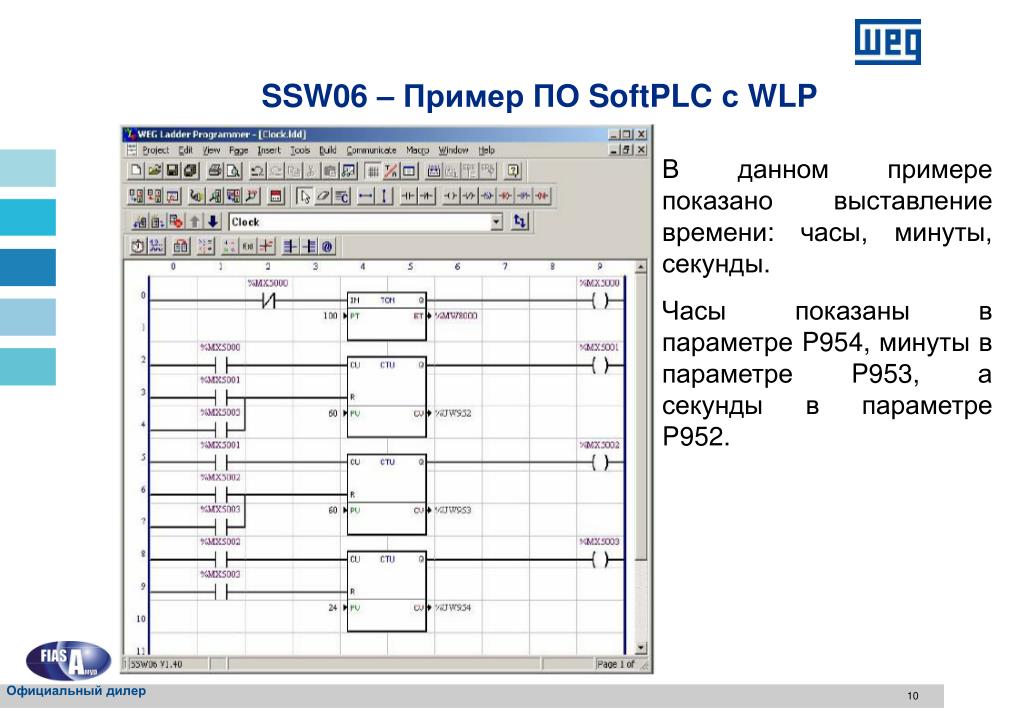Select the CTU block outputting %UW952
The height and width of the screenshot is (708, 1023).
(x=387, y=397)
